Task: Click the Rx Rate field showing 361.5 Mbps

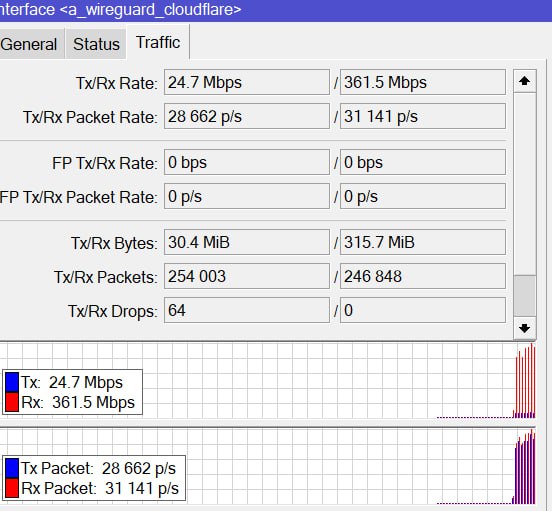Action: coord(423,82)
